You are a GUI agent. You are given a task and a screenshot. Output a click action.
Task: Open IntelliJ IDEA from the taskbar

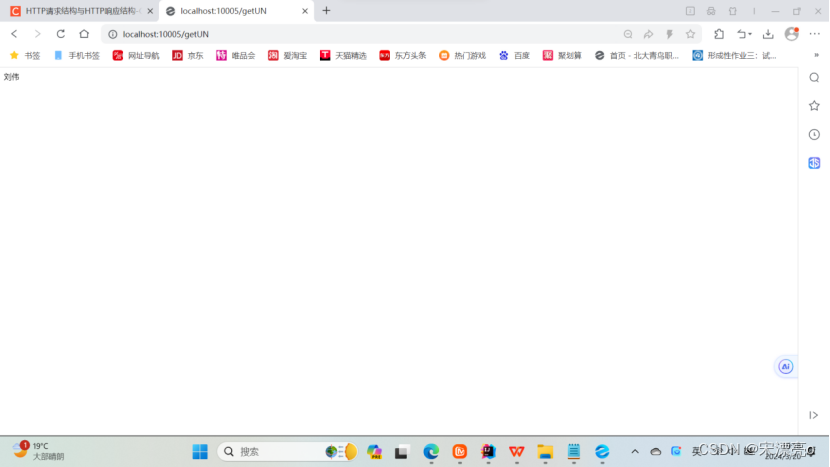(488, 451)
